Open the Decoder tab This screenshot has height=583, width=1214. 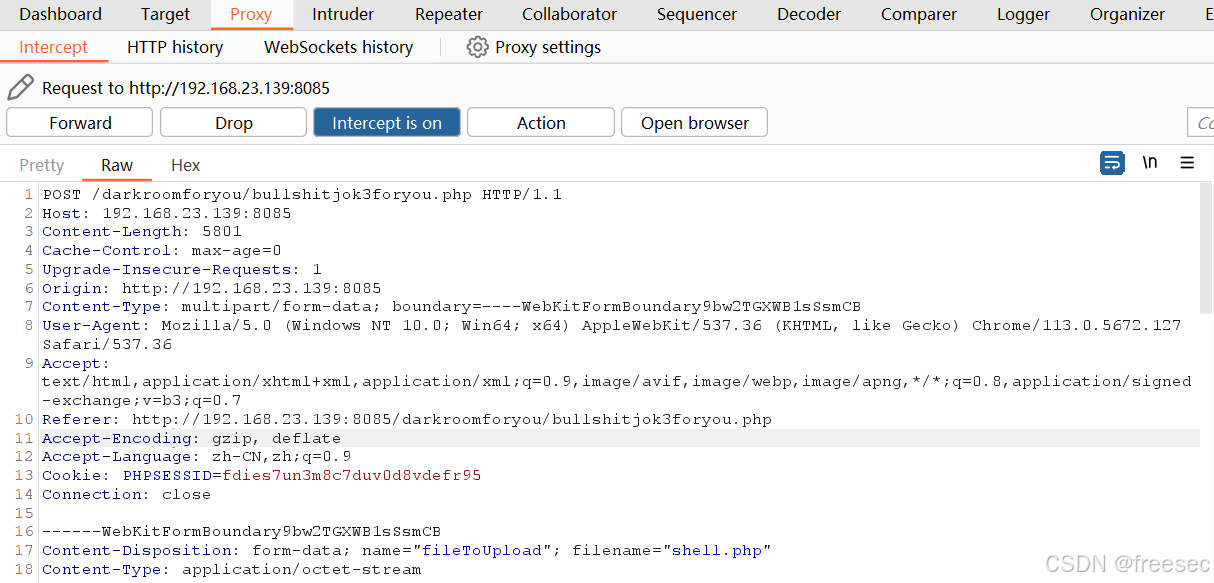click(809, 14)
